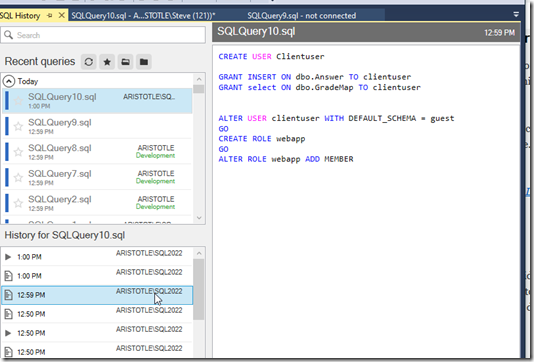
Task: Switch to SQLQuery10.sql document tab
Action: 143,16
